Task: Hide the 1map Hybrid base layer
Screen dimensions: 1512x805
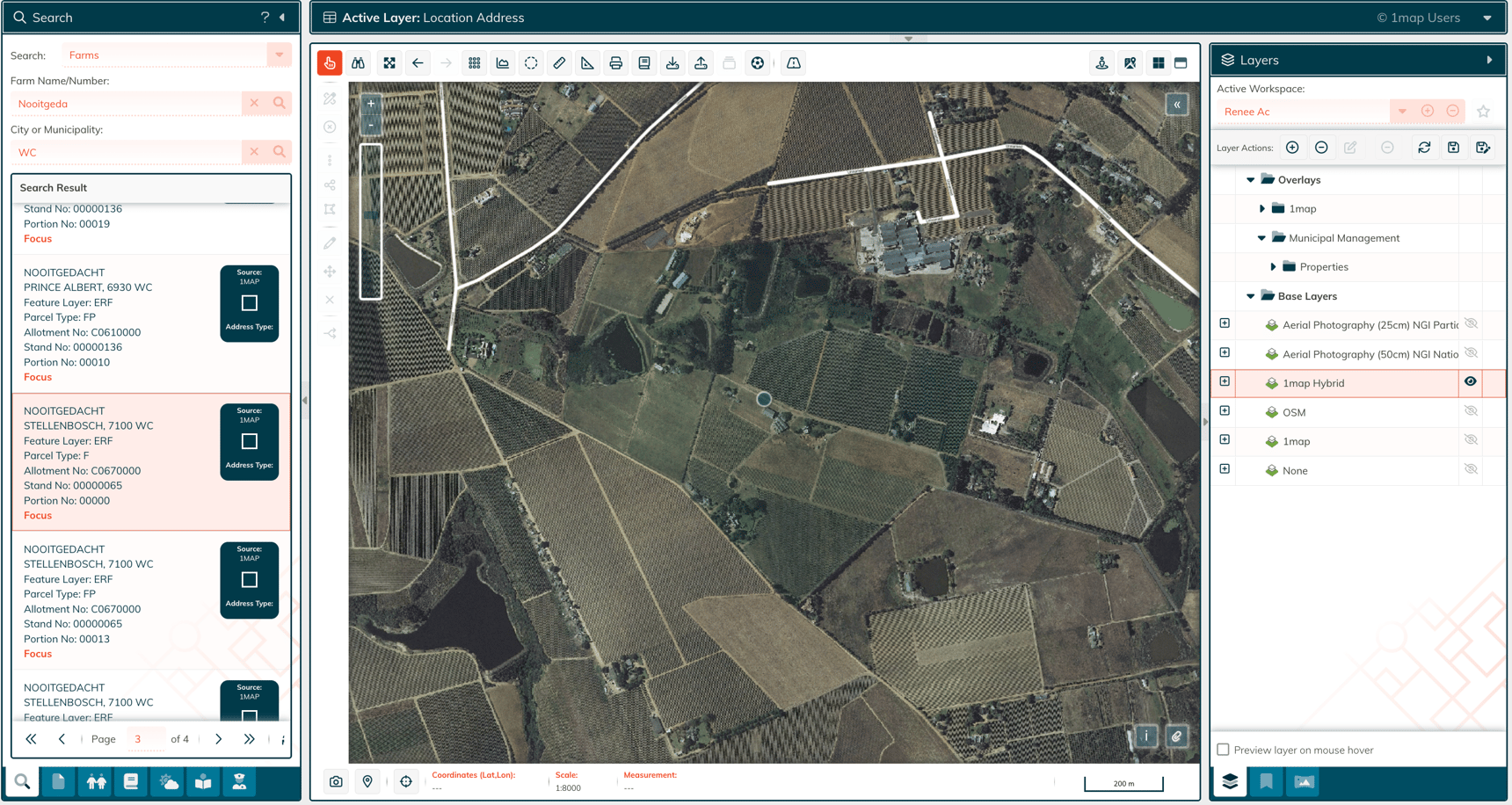Action: coord(1472,381)
